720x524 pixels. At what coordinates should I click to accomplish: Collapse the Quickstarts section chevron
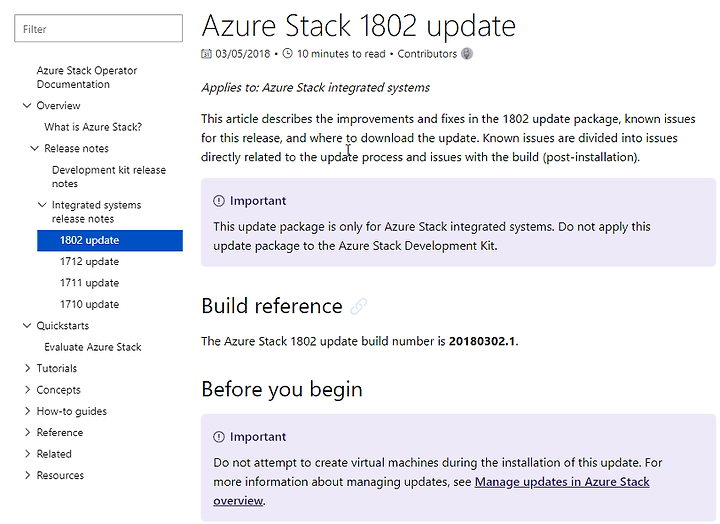[27, 326]
